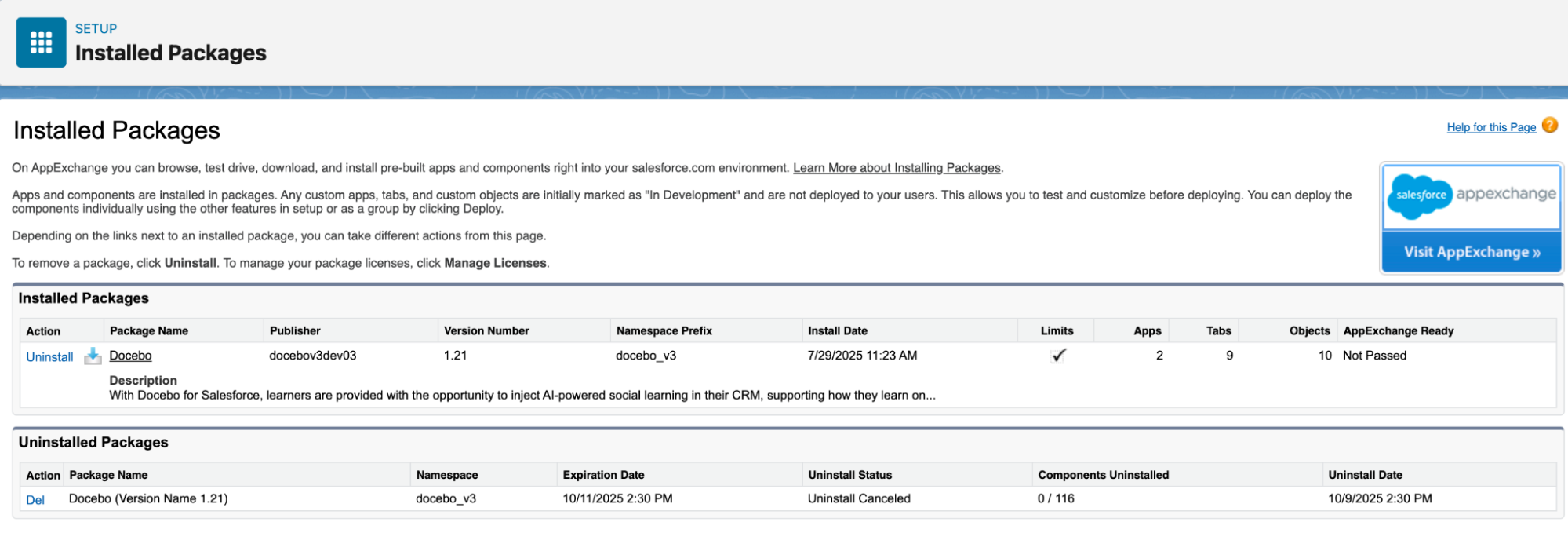This screenshot has height=533, width=1568.
Task: Delete the uninstalled Docebo package entry with Del
Action: pos(35,500)
